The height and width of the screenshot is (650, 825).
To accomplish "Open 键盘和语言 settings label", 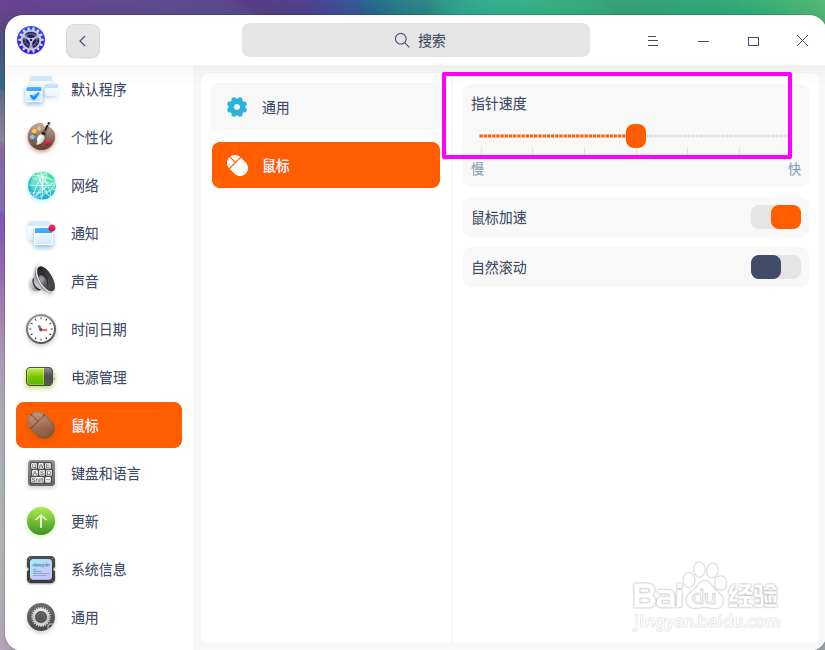I will pyautogui.click(x=106, y=474).
